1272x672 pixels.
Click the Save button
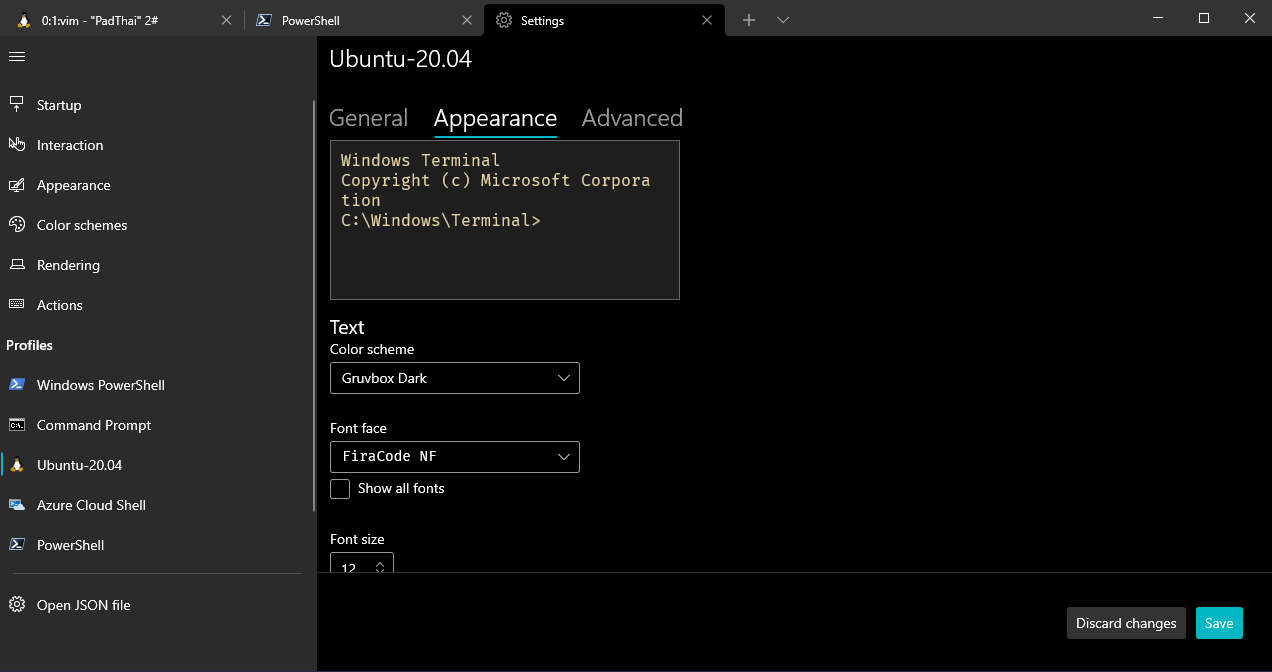pyautogui.click(x=1219, y=623)
